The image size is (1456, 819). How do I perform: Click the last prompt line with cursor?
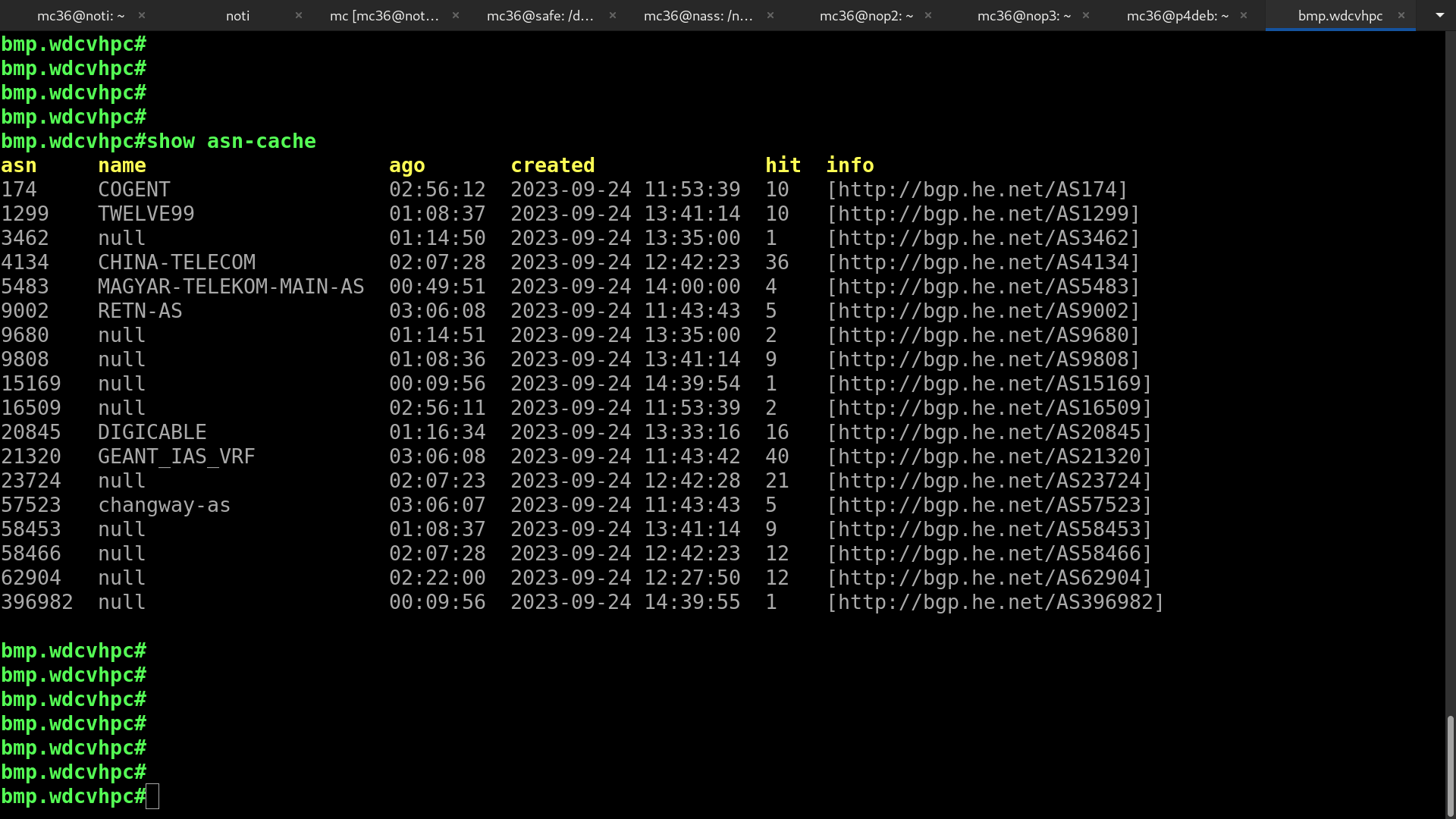tap(80, 796)
